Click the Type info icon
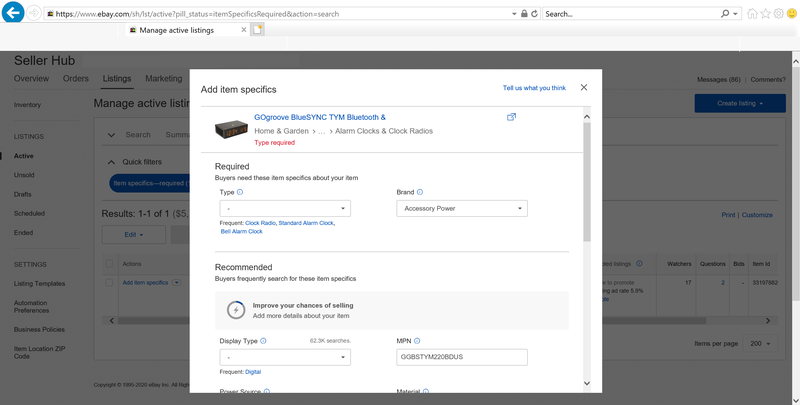800x405 pixels. (240, 192)
